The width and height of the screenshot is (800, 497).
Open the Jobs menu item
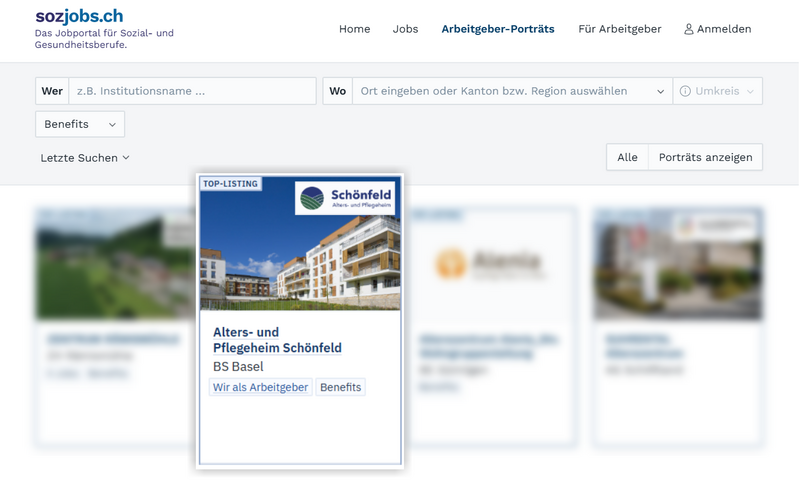coord(405,29)
